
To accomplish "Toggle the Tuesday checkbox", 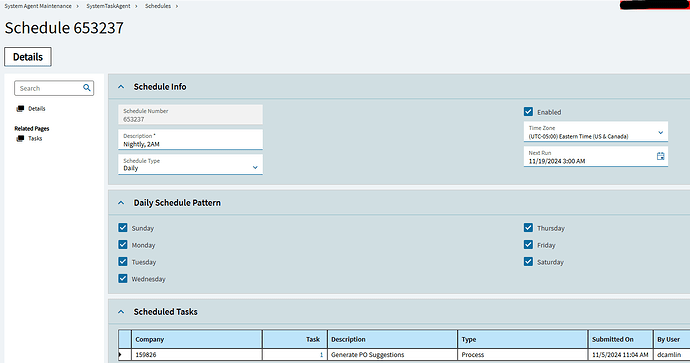I will 123,262.
